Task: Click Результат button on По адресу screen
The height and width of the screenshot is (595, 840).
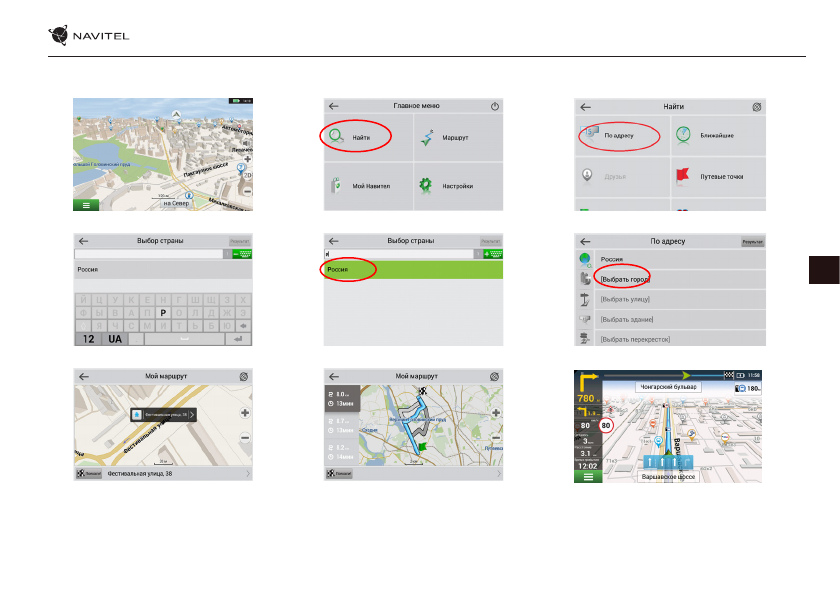Action: coord(753,242)
